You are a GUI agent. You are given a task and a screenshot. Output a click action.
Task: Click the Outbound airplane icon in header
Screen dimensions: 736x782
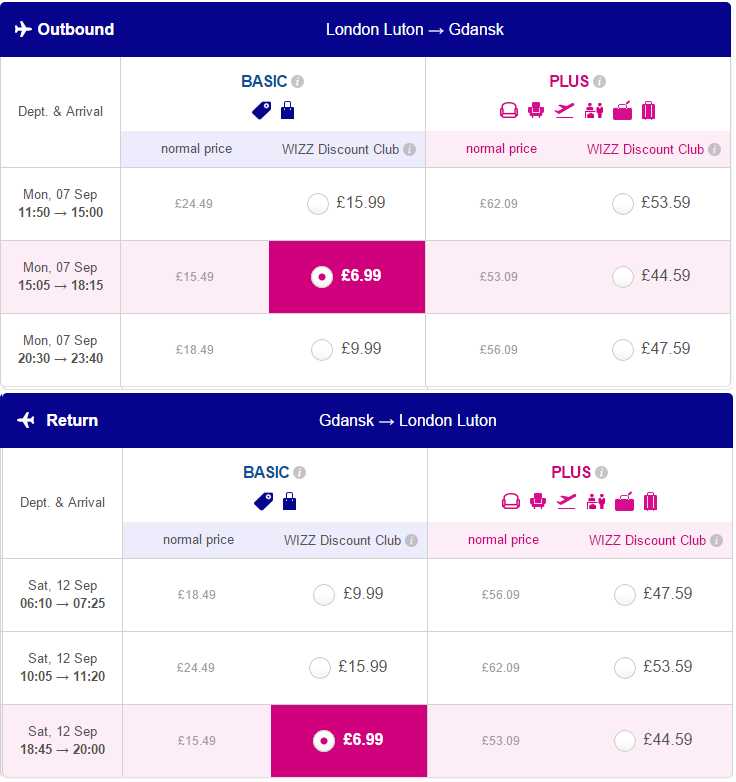pos(23,29)
